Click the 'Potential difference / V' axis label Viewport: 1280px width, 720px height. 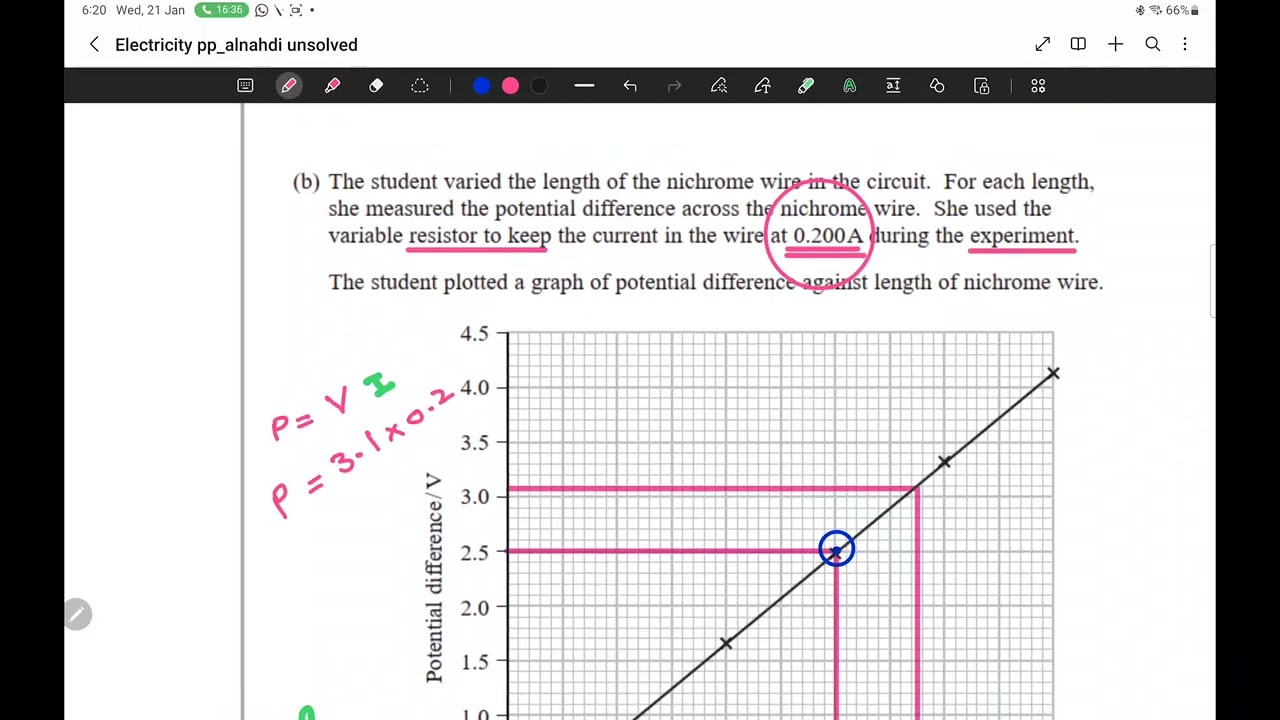pyautogui.click(x=434, y=577)
